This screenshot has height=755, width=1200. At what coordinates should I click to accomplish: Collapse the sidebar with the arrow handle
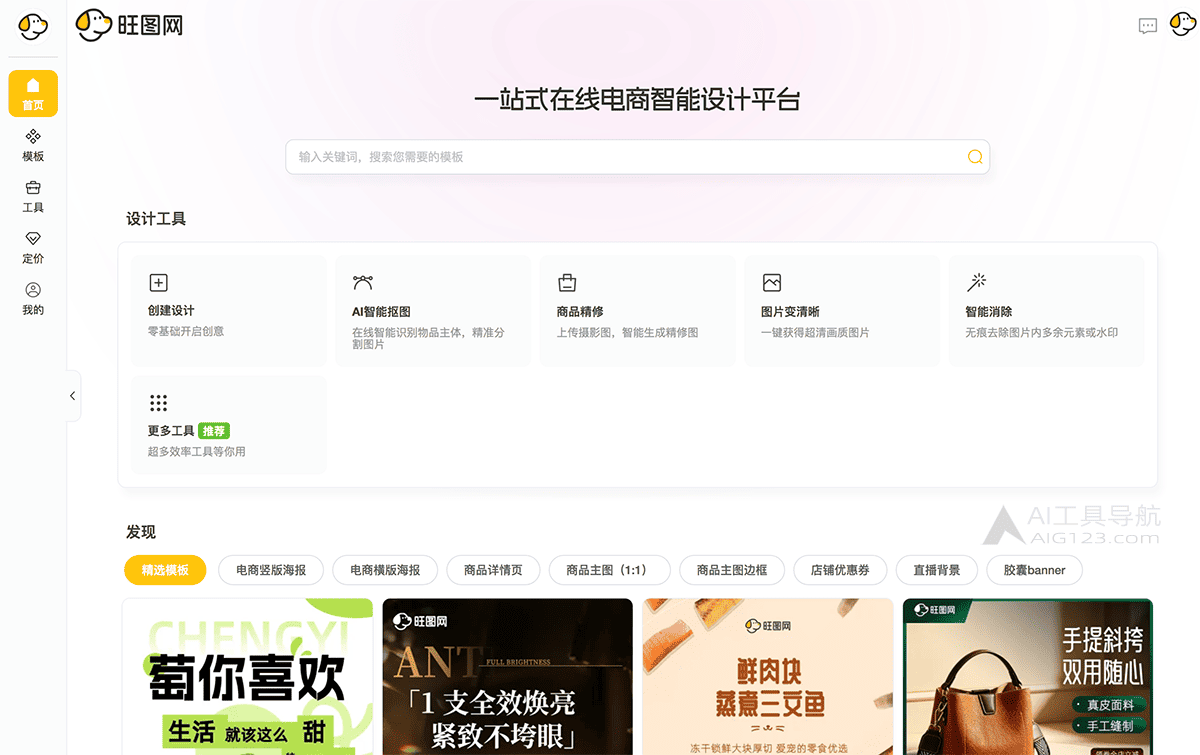[72, 396]
